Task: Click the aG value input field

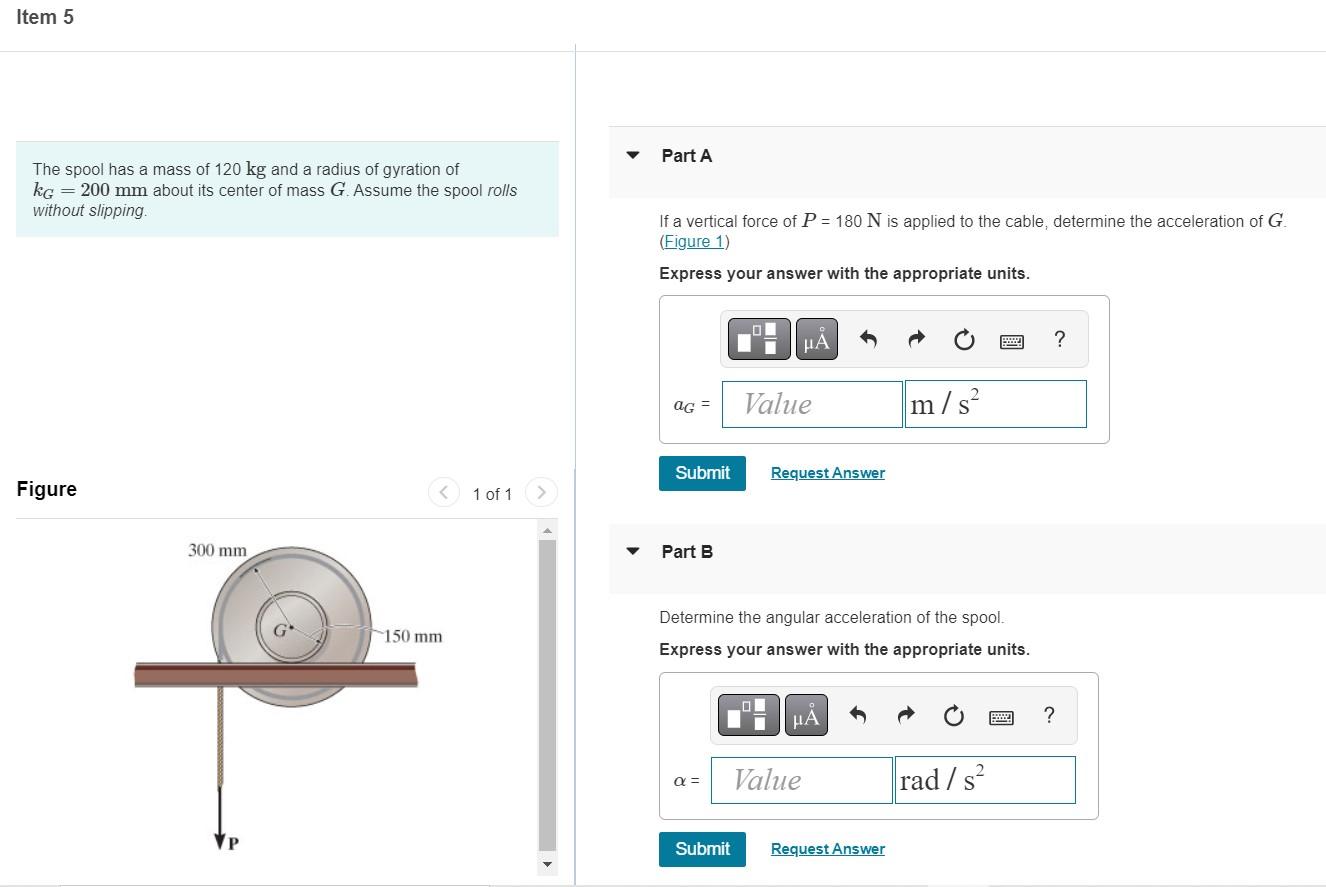Action: pyautogui.click(x=812, y=404)
